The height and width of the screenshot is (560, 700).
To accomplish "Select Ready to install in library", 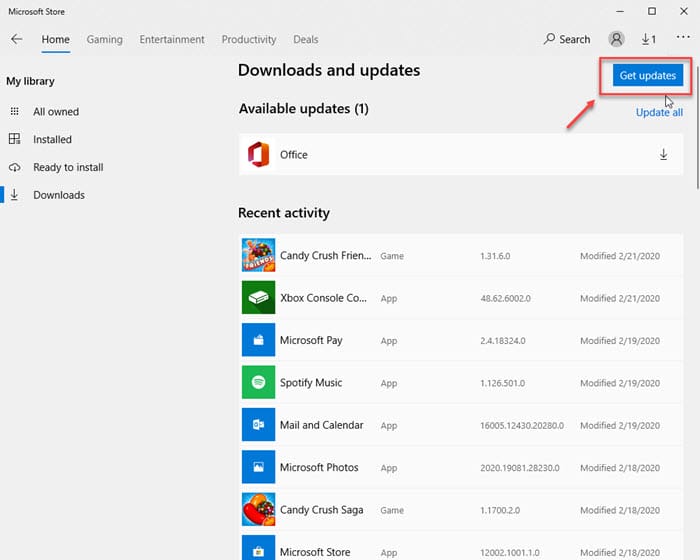I will [68, 167].
